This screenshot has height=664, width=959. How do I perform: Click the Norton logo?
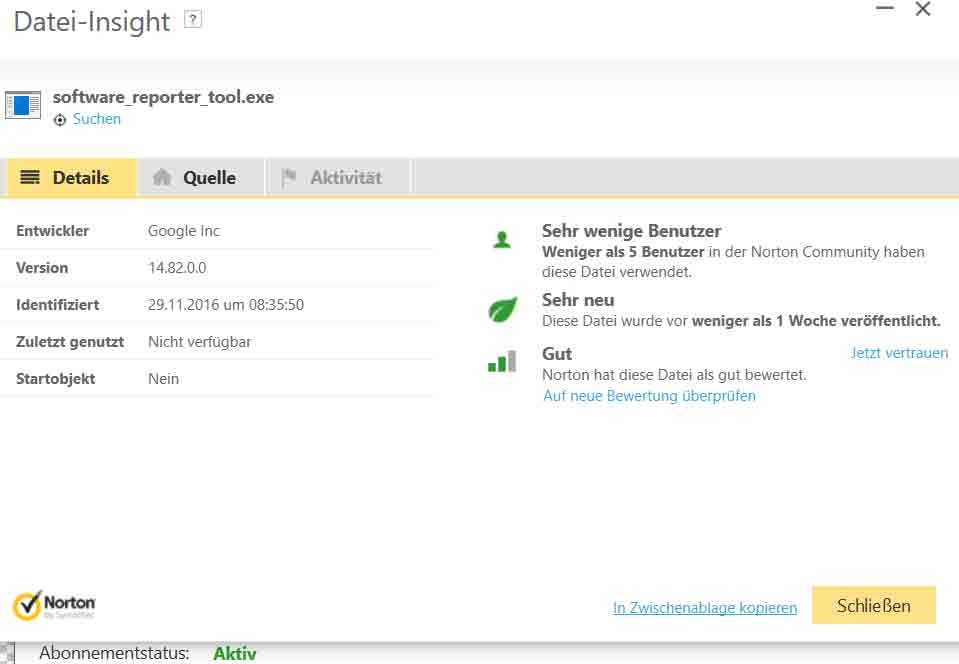(x=54, y=605)
